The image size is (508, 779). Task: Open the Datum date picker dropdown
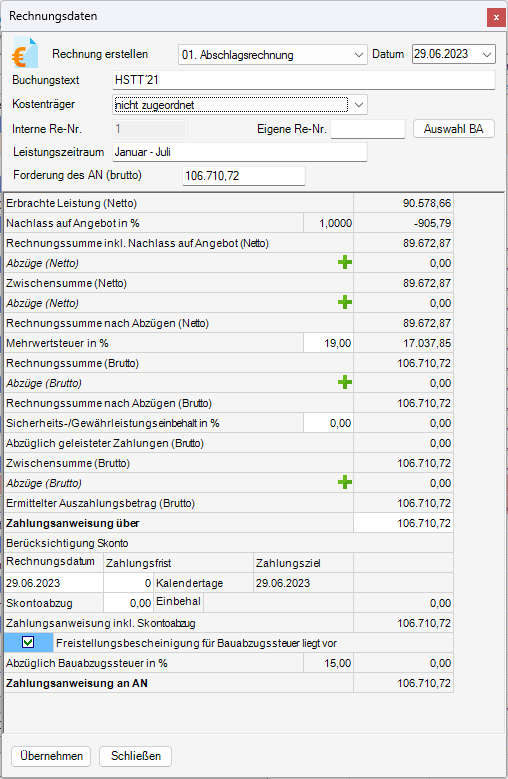tap(487, 54)
